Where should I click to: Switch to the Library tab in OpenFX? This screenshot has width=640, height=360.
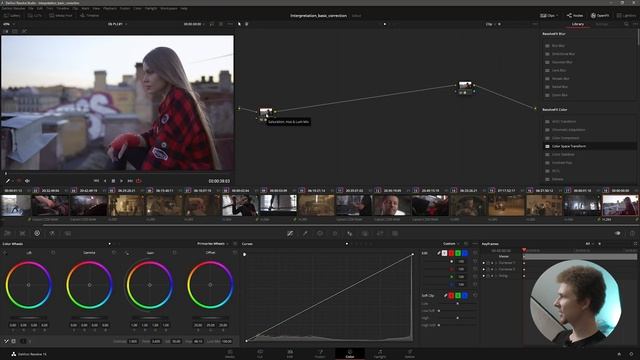click(578, 24)
